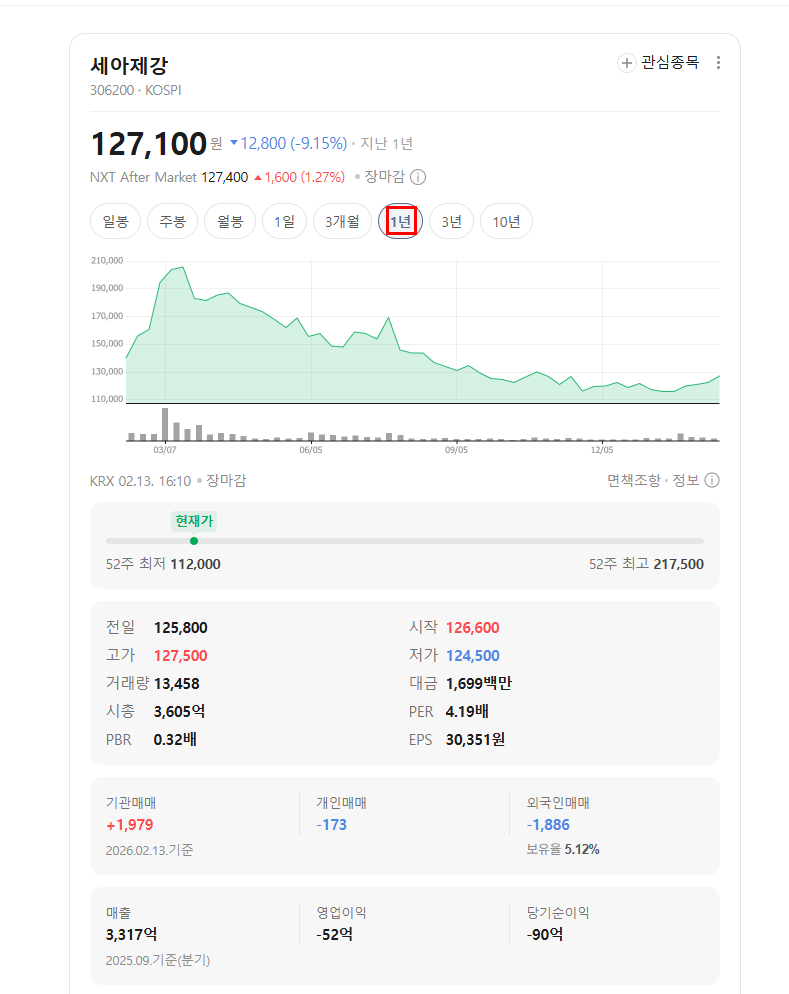
Task: Add stock to watchlist with plus icon
Action: pos(626,63)
